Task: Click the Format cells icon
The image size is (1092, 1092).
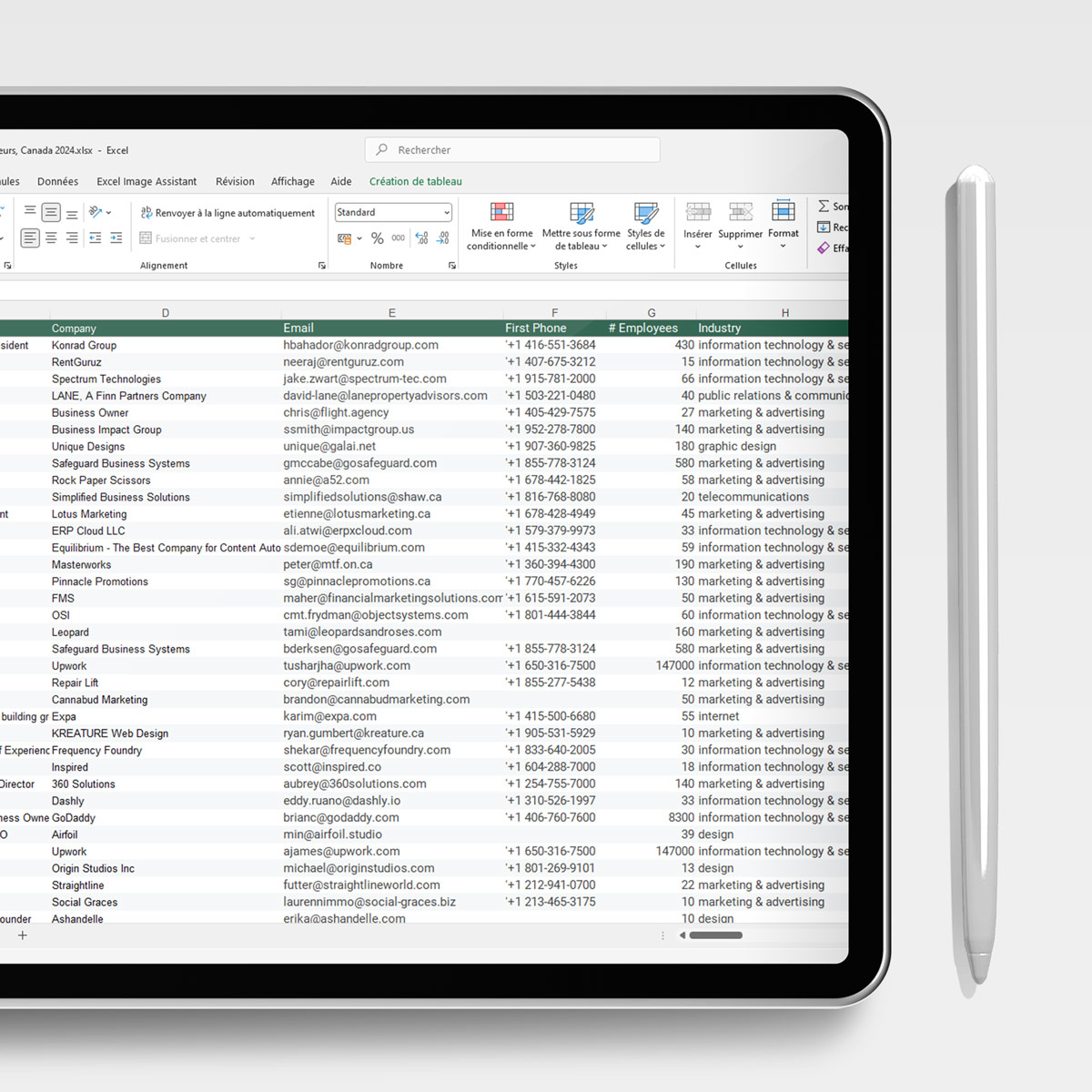Action: tap(783, 213)
